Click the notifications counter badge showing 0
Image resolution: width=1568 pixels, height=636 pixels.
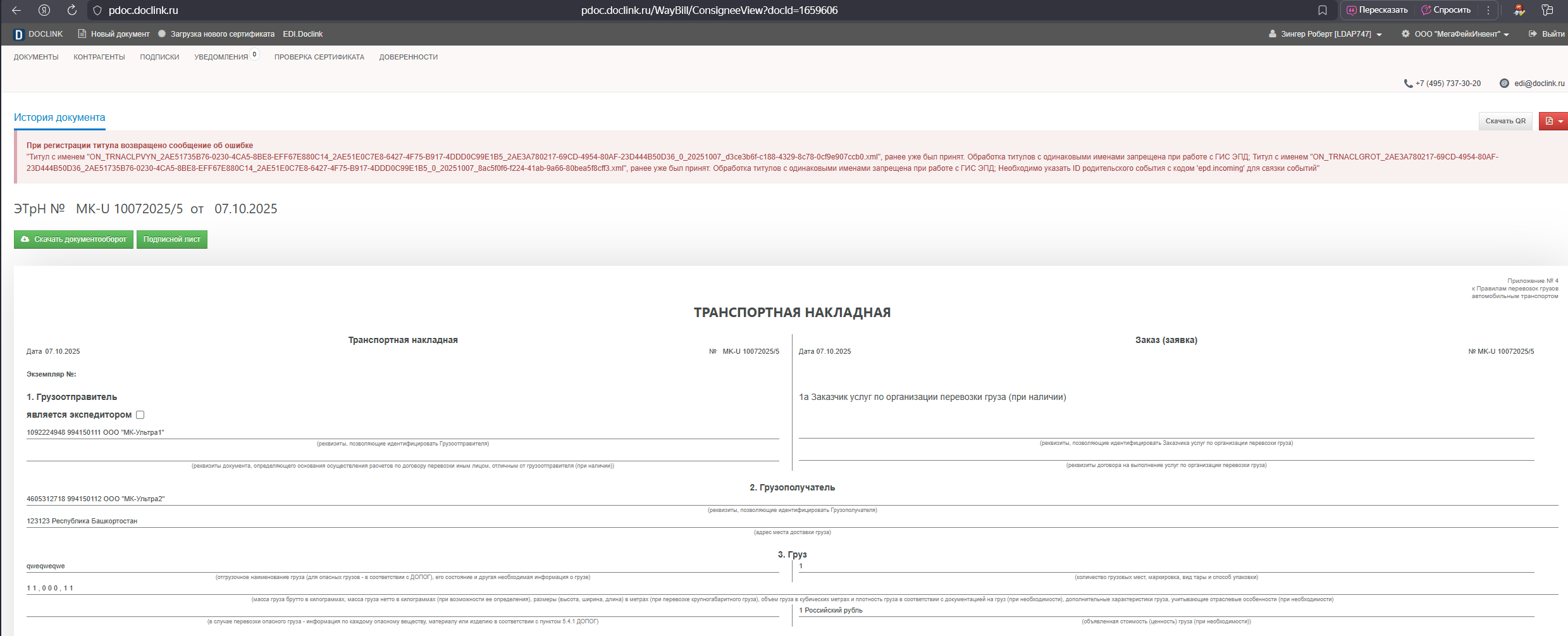[254, 54]
